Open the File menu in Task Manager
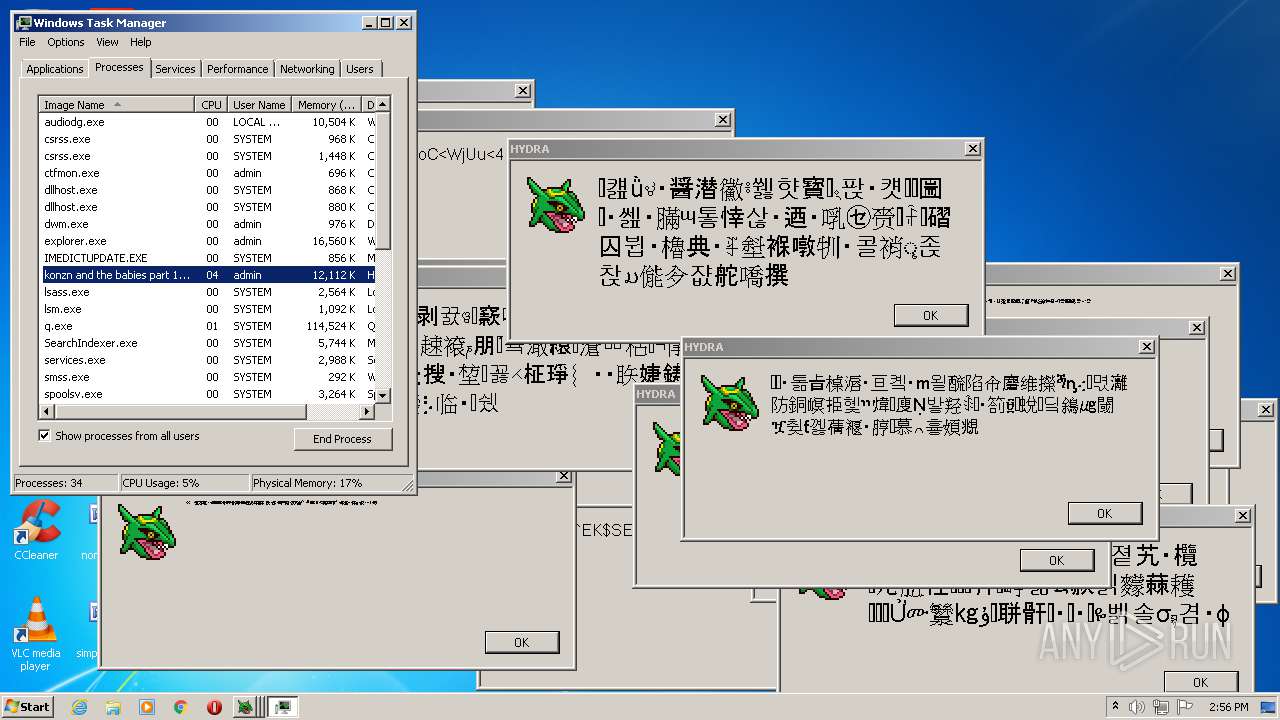 click(x=27, y=42)
